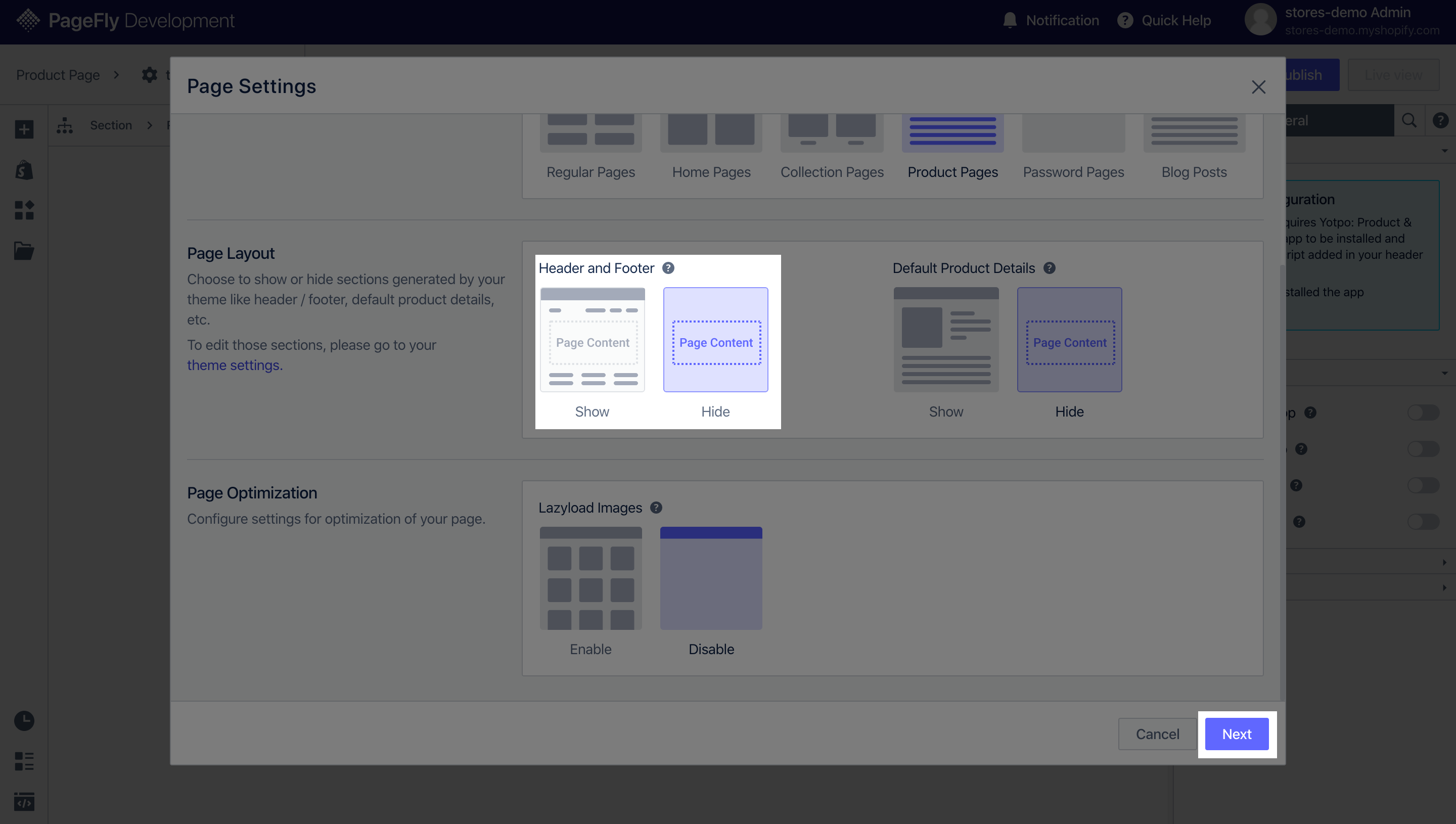Click the Publish button
1456x824 pixels.
(x=1312, y=75)
